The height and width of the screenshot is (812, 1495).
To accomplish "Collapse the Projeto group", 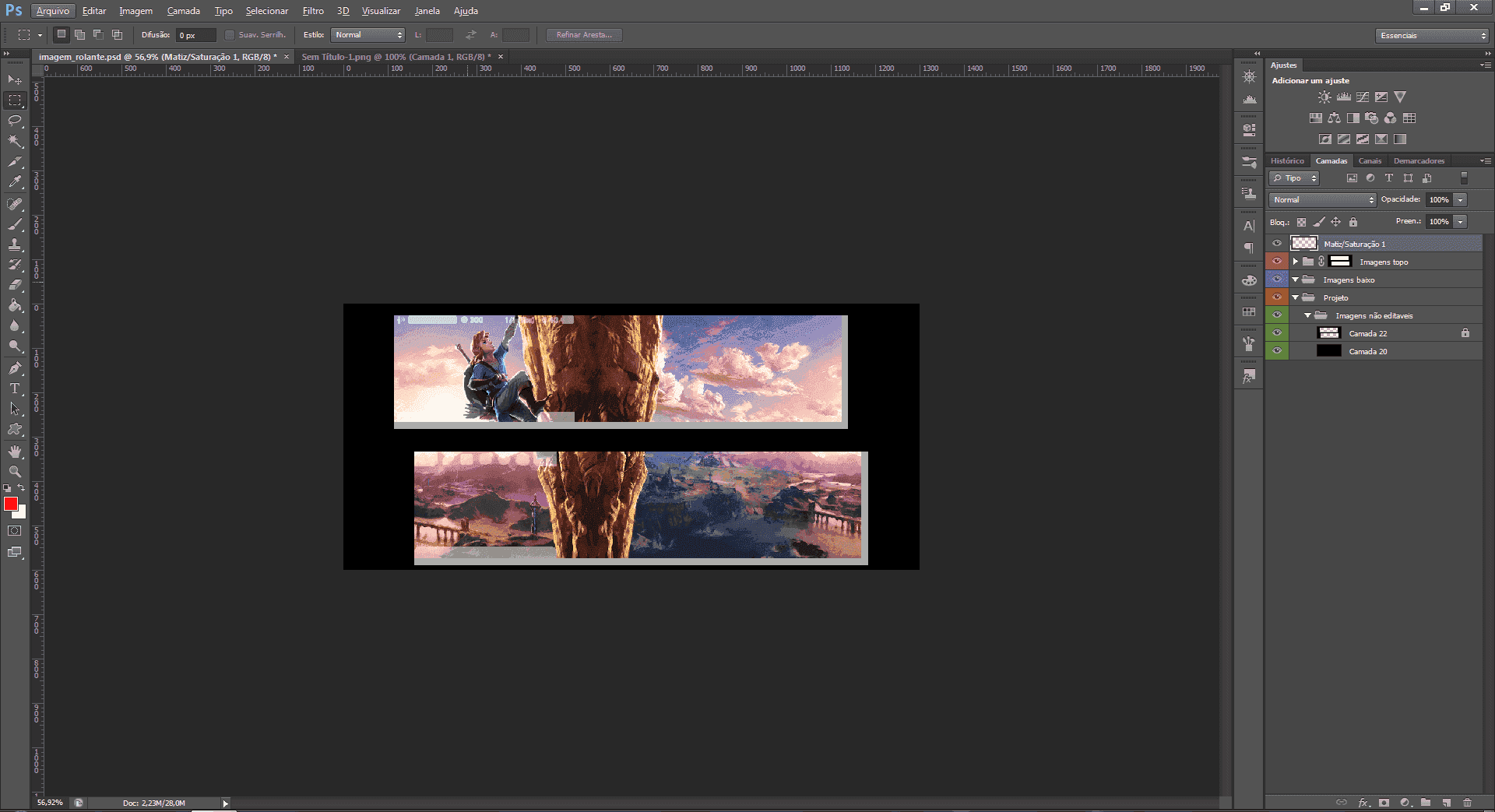I will coord(1296,297).
